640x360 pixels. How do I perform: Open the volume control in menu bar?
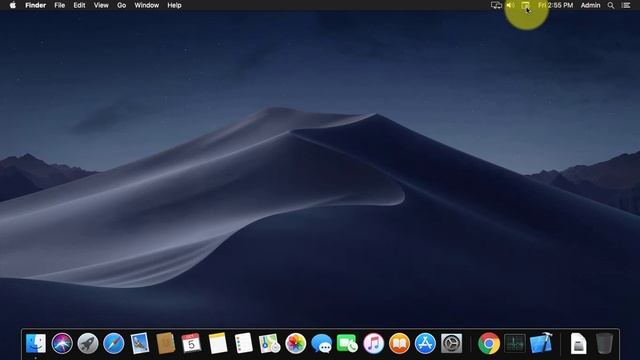[510, 5]
